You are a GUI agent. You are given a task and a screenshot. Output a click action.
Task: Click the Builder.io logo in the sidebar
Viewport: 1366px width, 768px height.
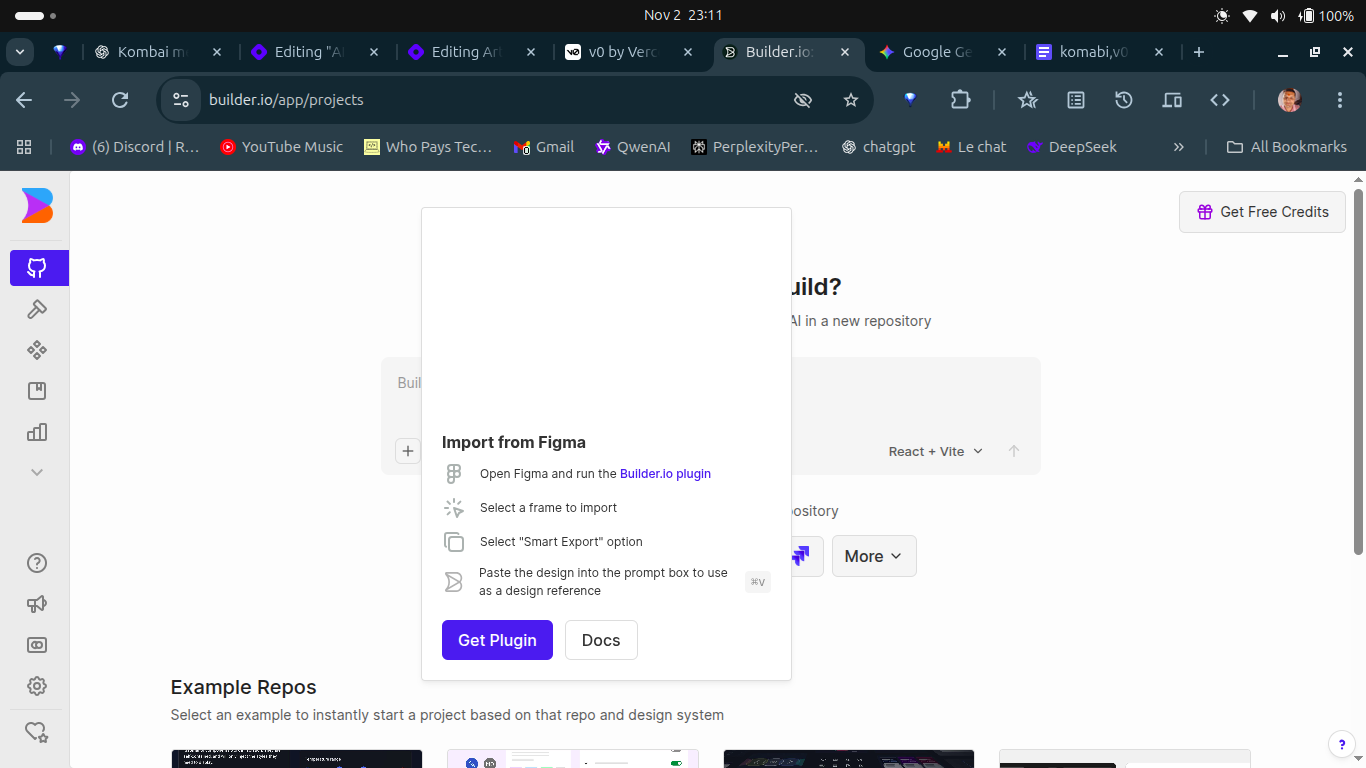37,206
